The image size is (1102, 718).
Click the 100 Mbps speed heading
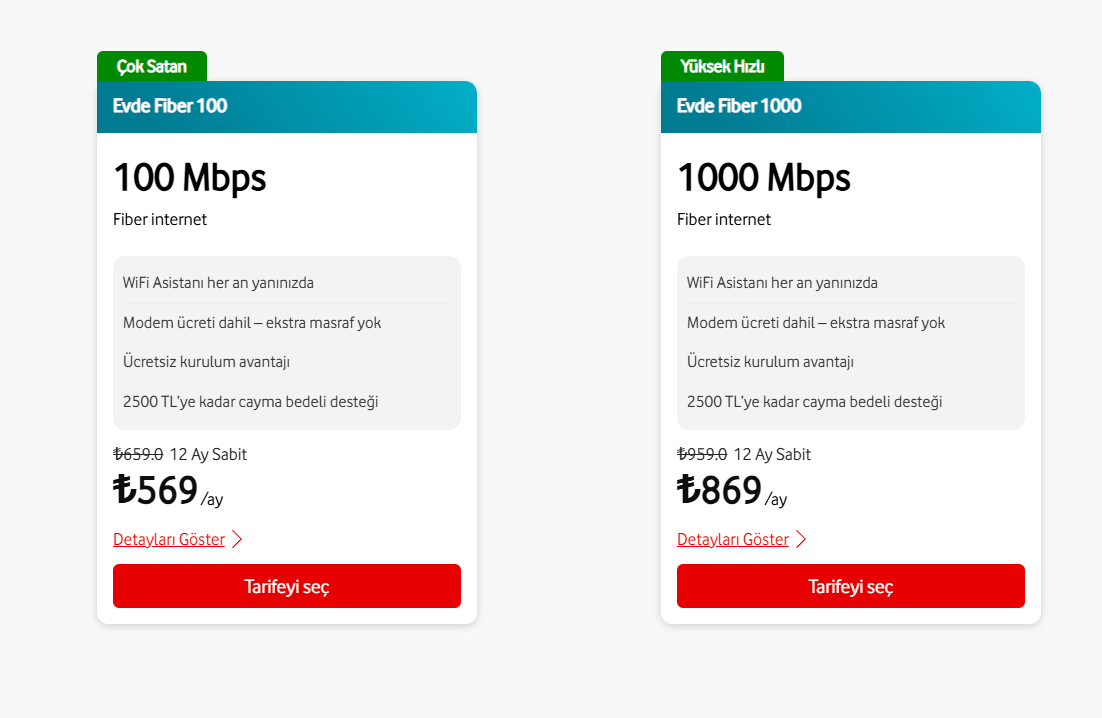190,178
